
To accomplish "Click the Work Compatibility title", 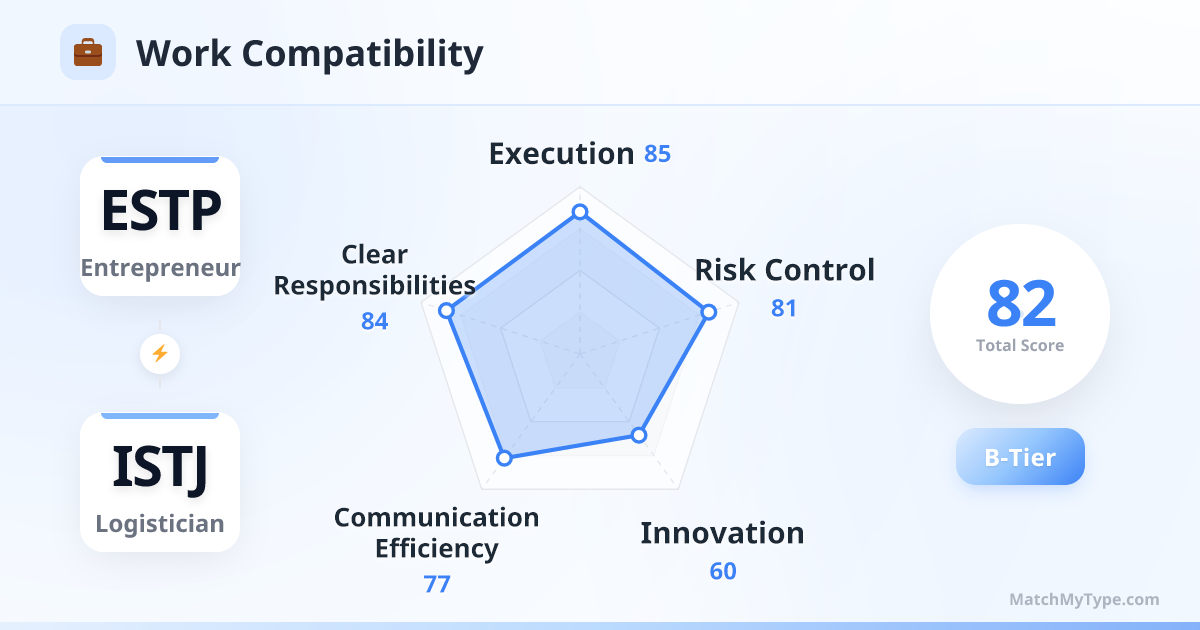I will [309, 53].
